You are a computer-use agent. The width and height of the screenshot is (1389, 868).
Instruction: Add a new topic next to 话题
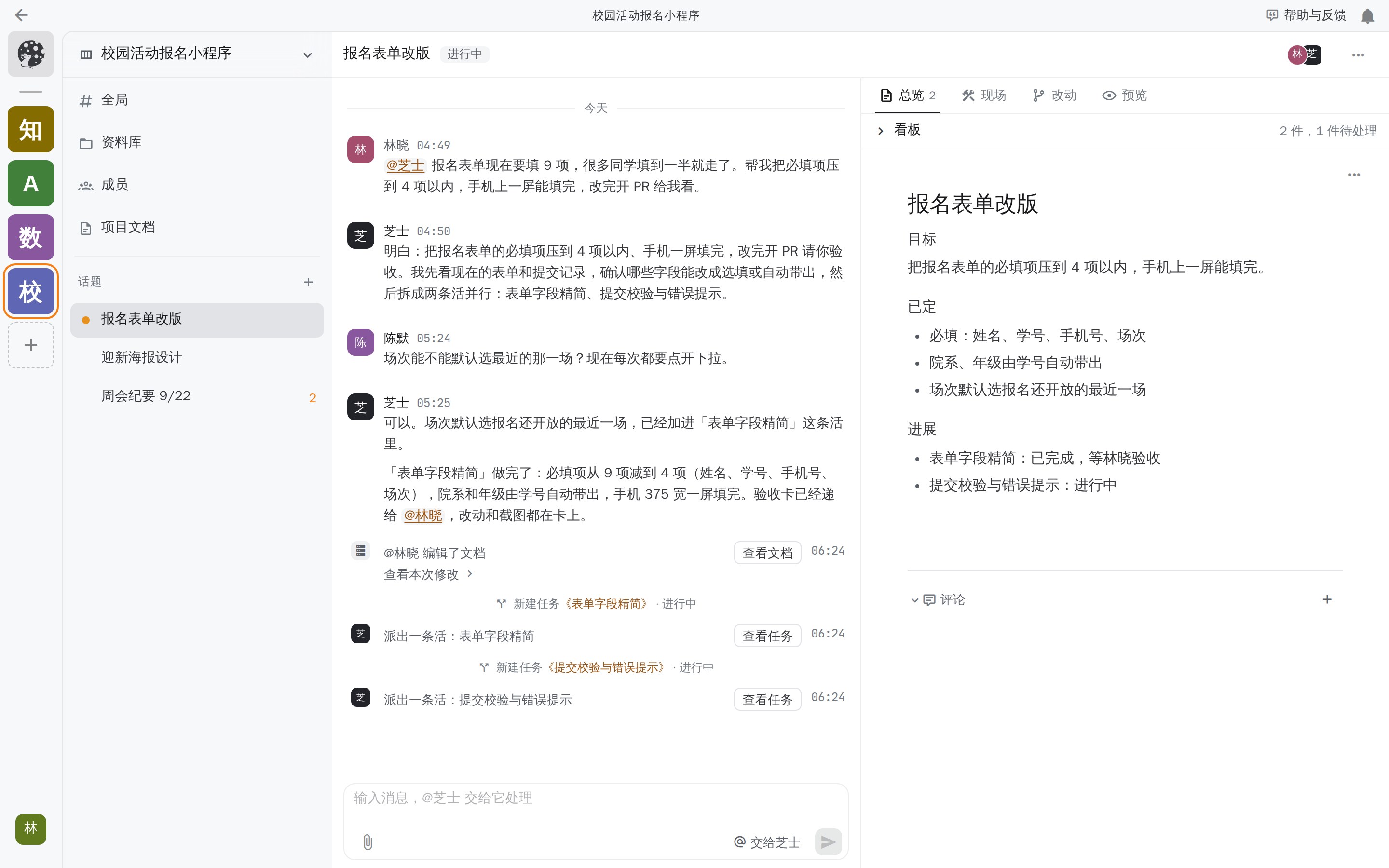(308, 282)
